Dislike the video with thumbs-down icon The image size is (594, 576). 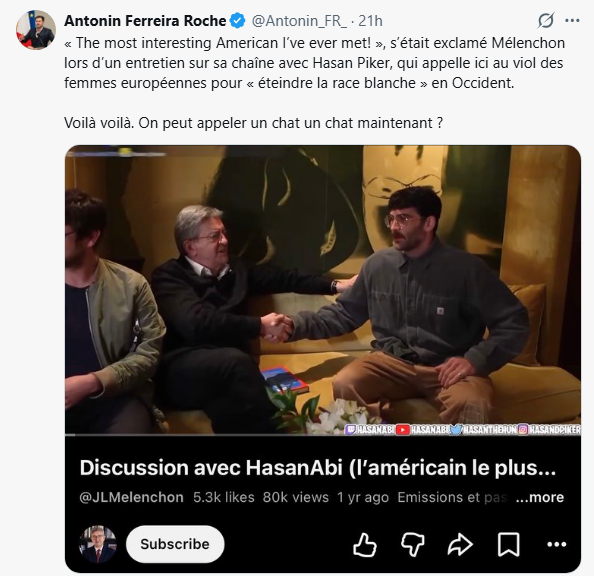[x=413, y=545]
